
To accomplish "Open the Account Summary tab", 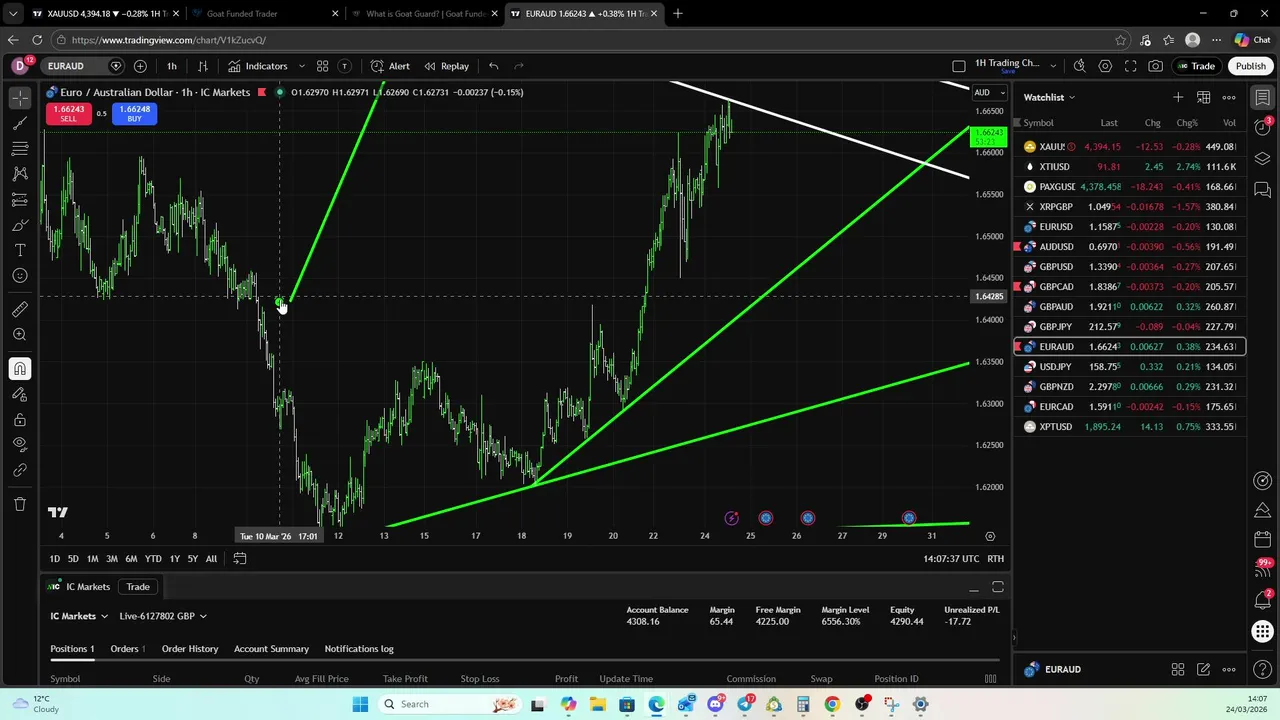I will pyautogui.click(x=271, y=648).
